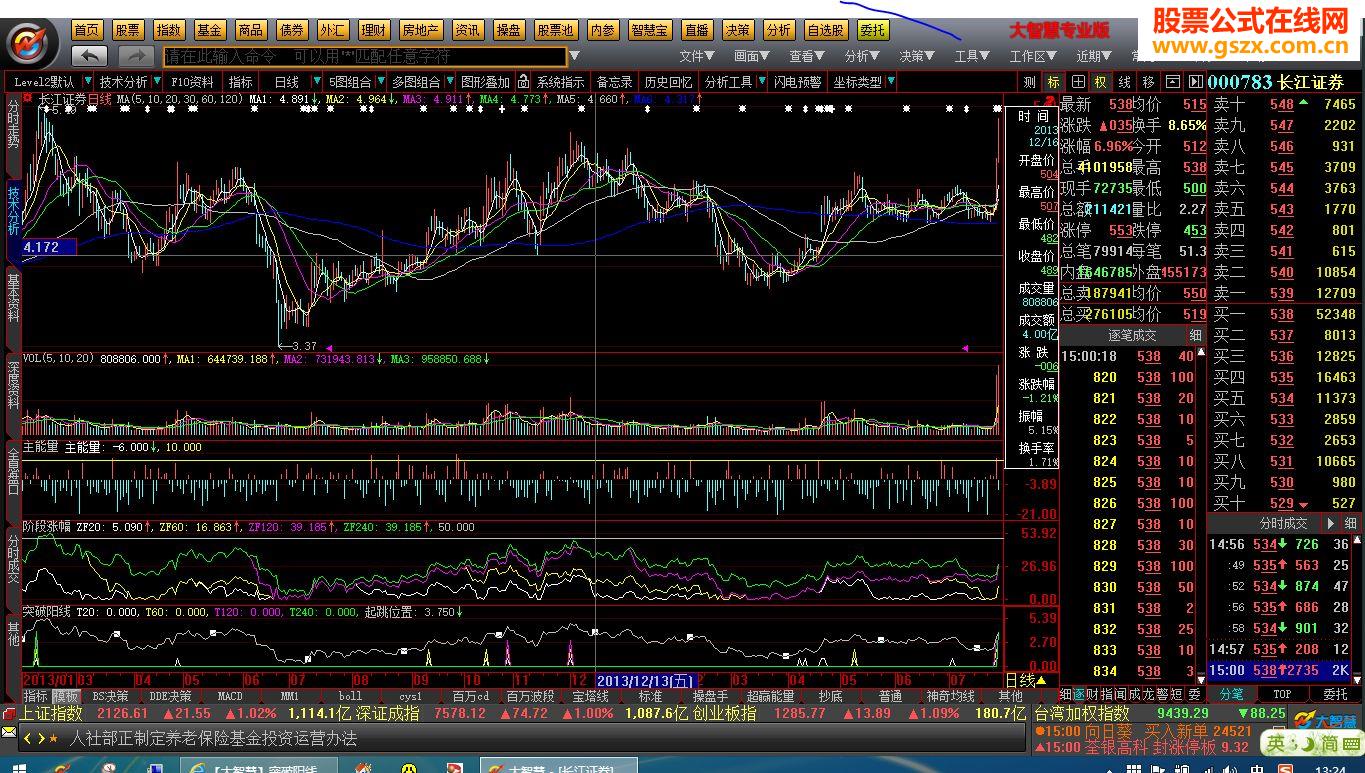Viewport: 1365px width, 773px height.
Task: Expand the 分析工具 dropdown arrow
Action: click(x=761, y=82)
